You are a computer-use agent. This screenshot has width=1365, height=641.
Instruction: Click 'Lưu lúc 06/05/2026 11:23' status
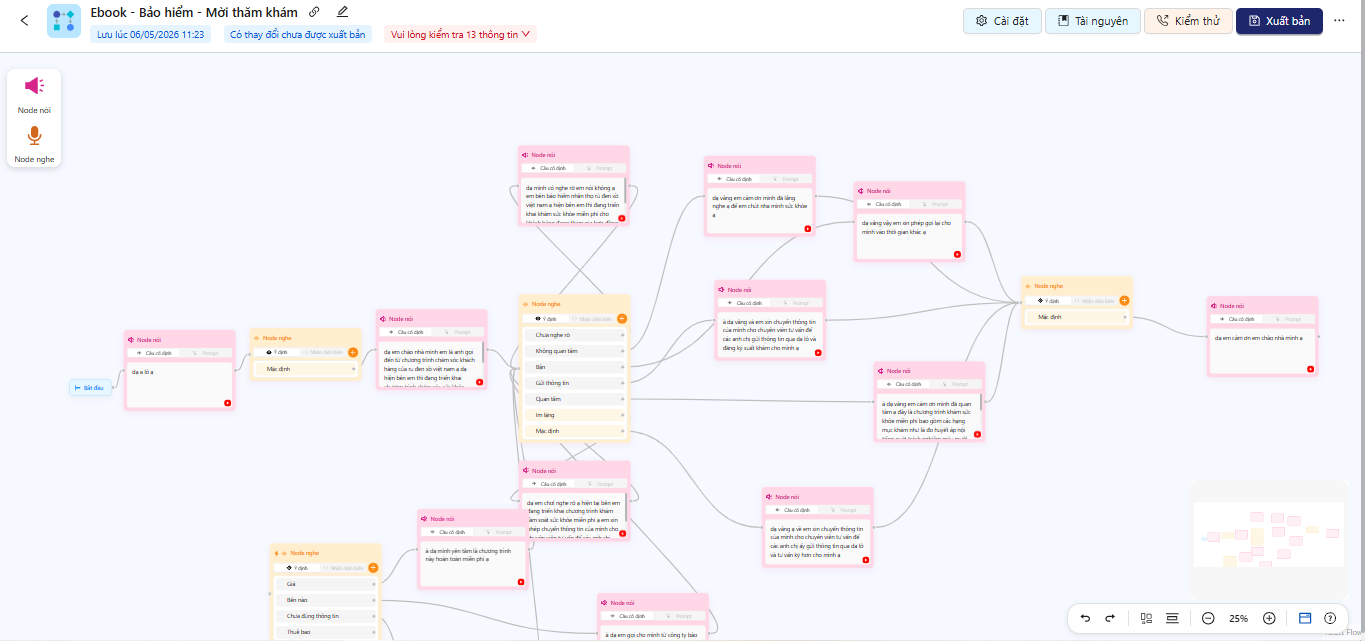pos(151,34)
